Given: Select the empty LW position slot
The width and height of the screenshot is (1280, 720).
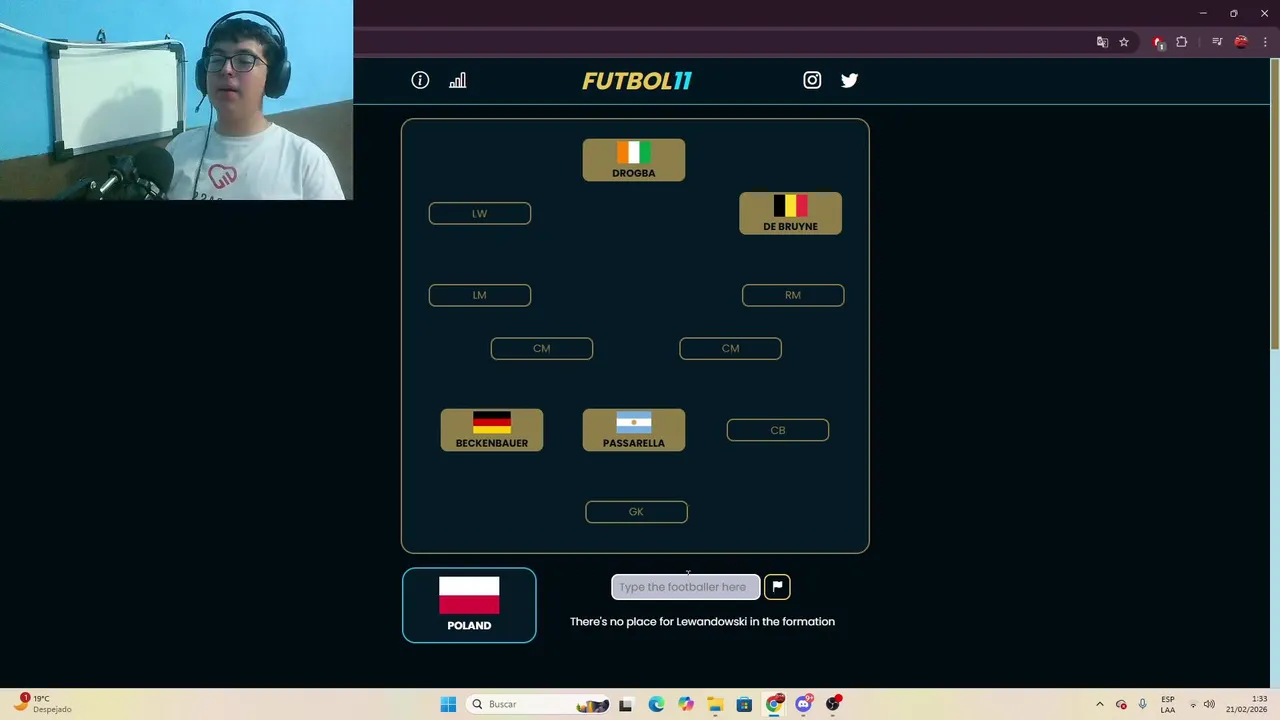Looking at the screenshot, I should 480,213.
